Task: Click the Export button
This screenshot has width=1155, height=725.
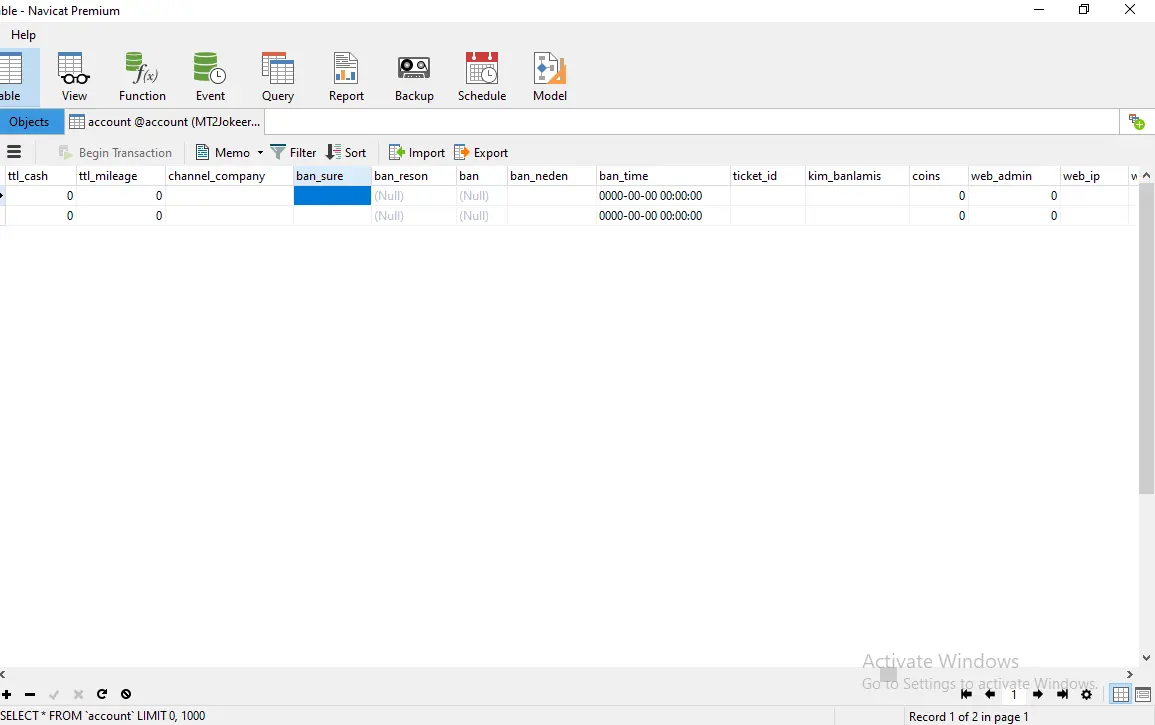Action: click(481, 153)
